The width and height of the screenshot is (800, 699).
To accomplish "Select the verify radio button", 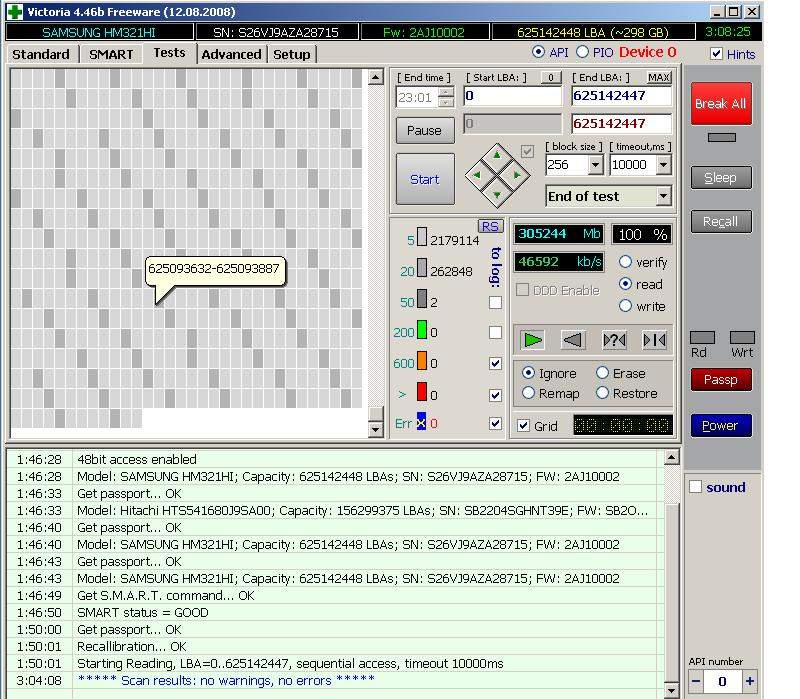I will click(626, 262).
